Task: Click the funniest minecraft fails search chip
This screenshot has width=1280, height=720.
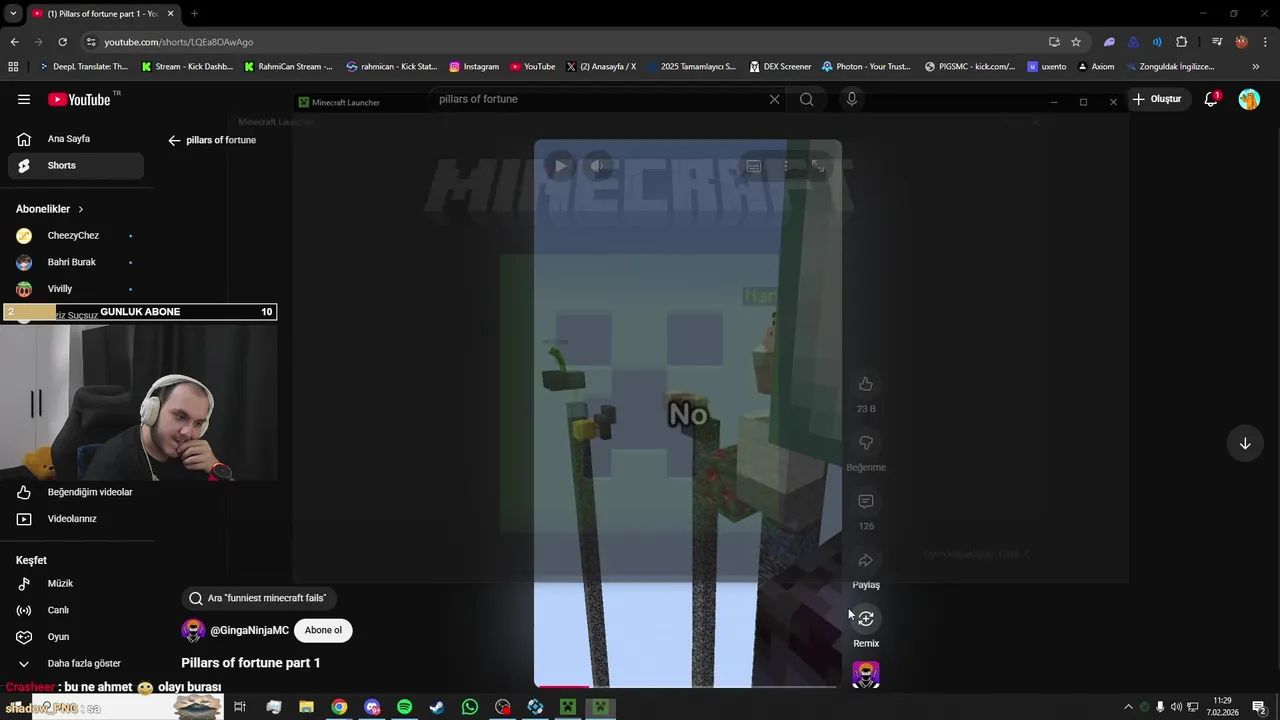Action: (x=258, y=598)
